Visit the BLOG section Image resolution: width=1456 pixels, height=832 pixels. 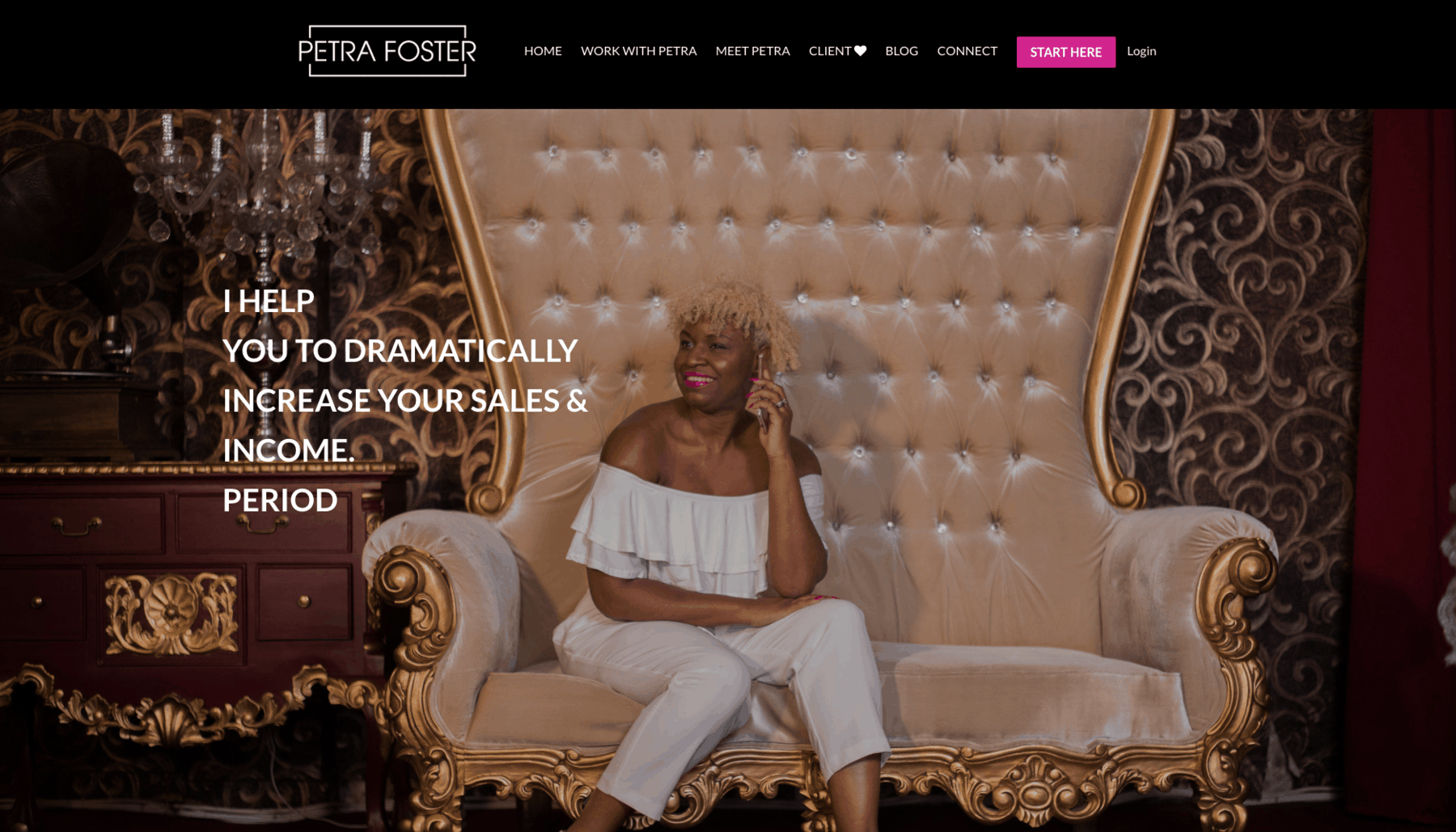[x=901, y=51]
